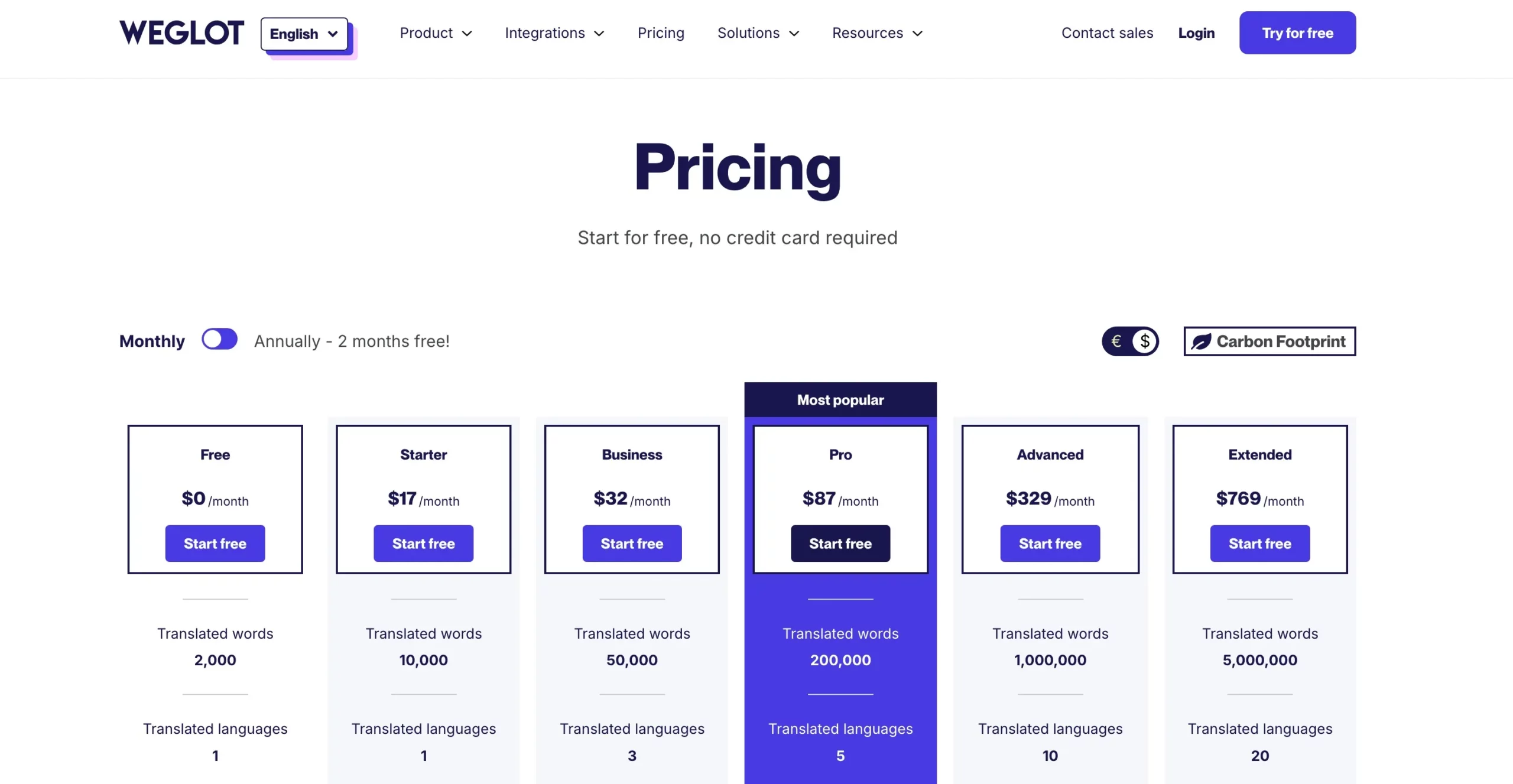The image size is (1513, 784).
Task: Click the Contact sales link
Action: coord(1107,33)
